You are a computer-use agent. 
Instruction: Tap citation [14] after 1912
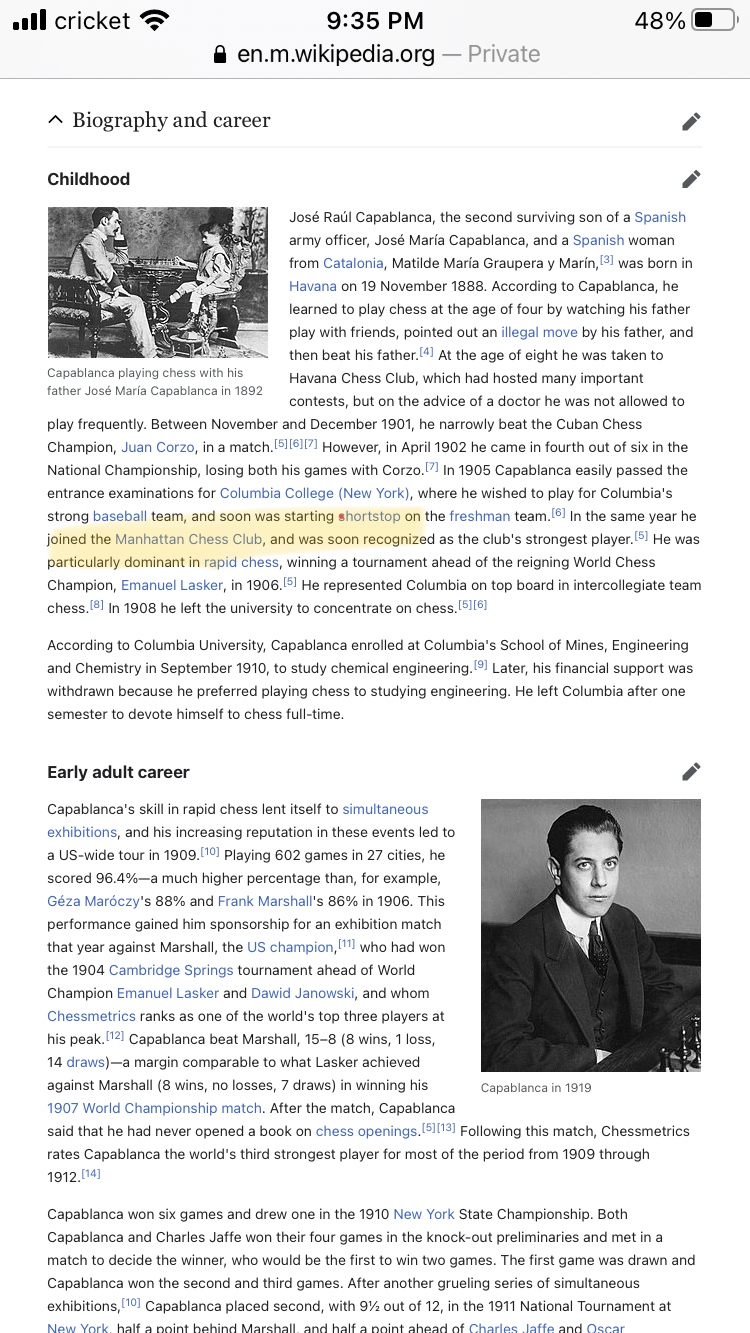coord(91,1174)
